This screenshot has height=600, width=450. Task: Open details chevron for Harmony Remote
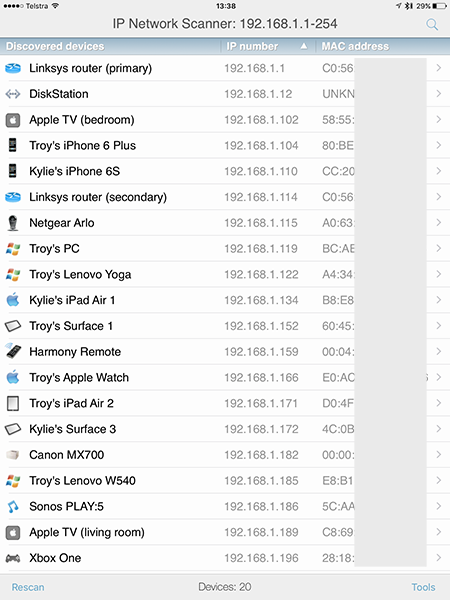click(x=439, y=352)
